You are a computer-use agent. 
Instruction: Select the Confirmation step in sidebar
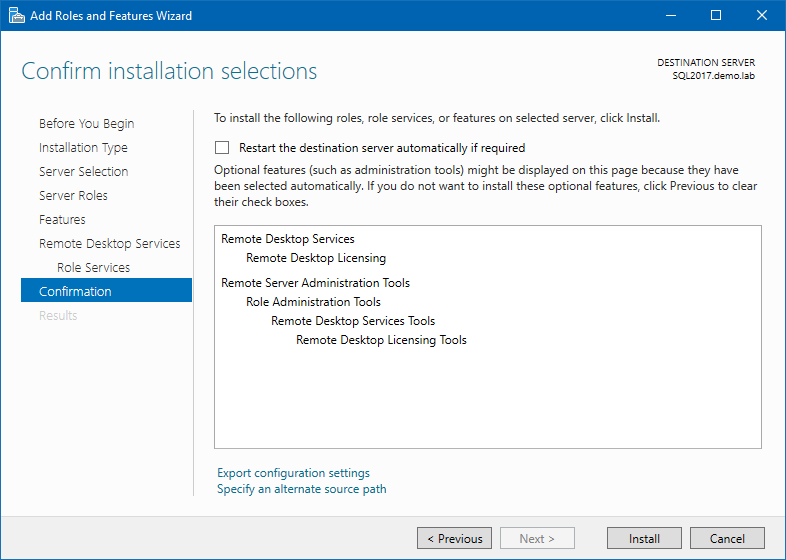click(x=75, y=292)
